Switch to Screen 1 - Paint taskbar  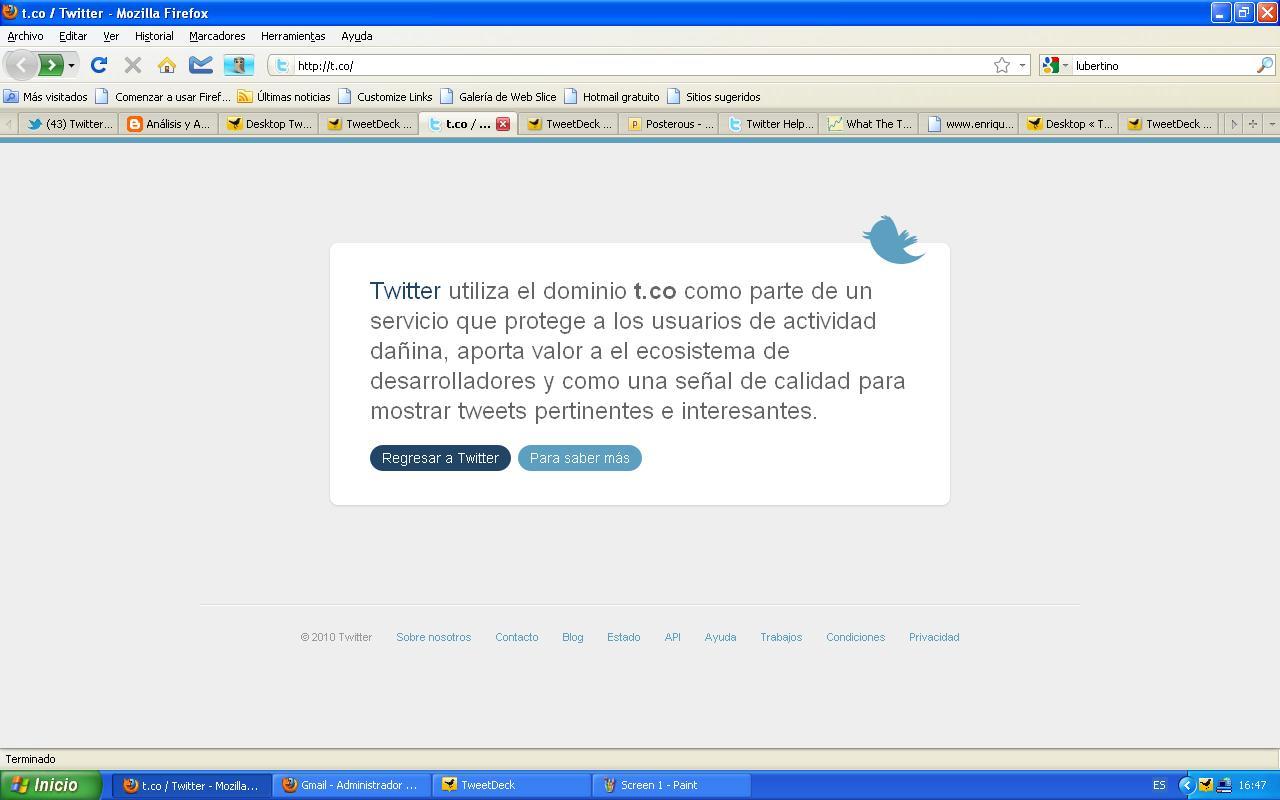click(x=671, y=785)
